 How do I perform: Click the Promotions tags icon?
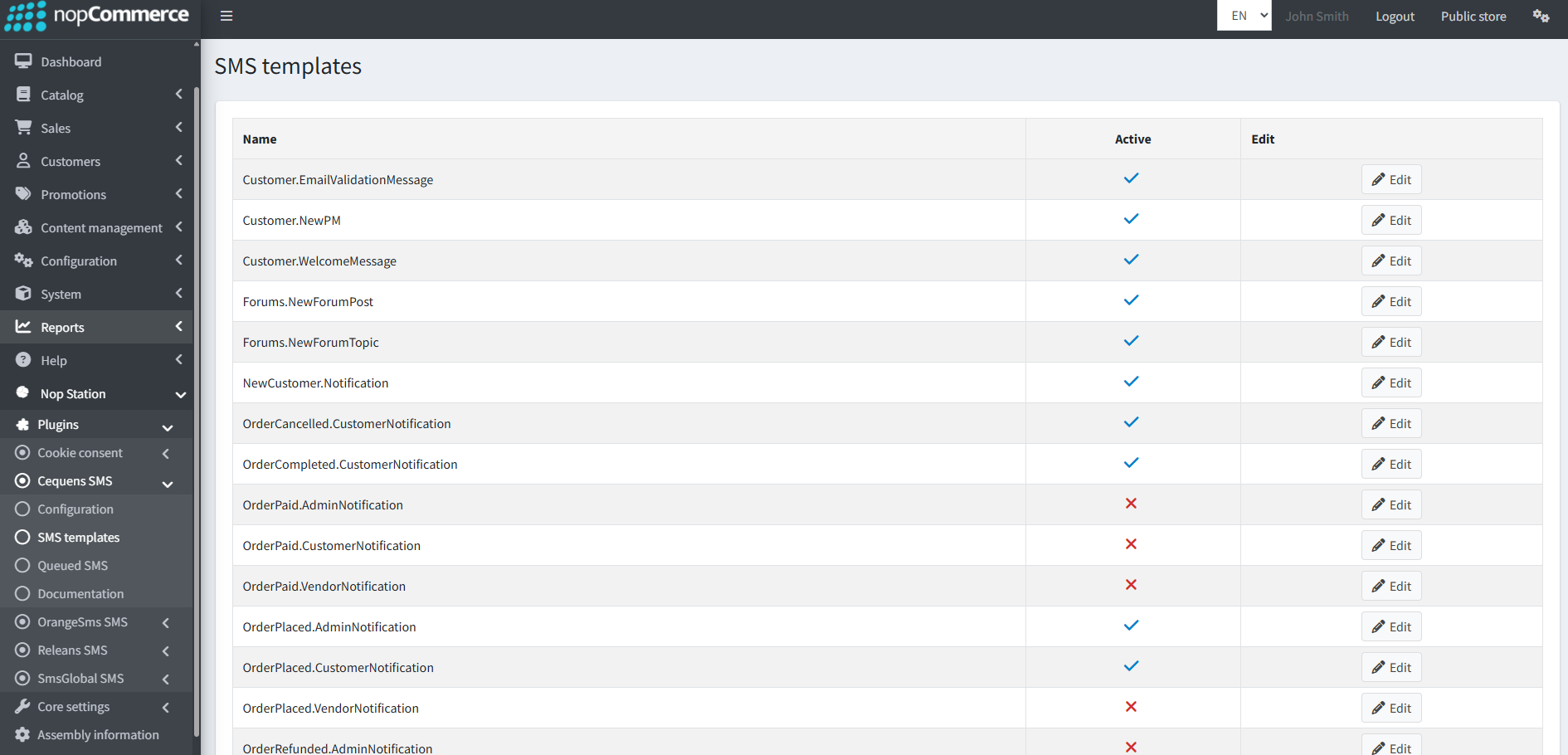pos(23,194)
